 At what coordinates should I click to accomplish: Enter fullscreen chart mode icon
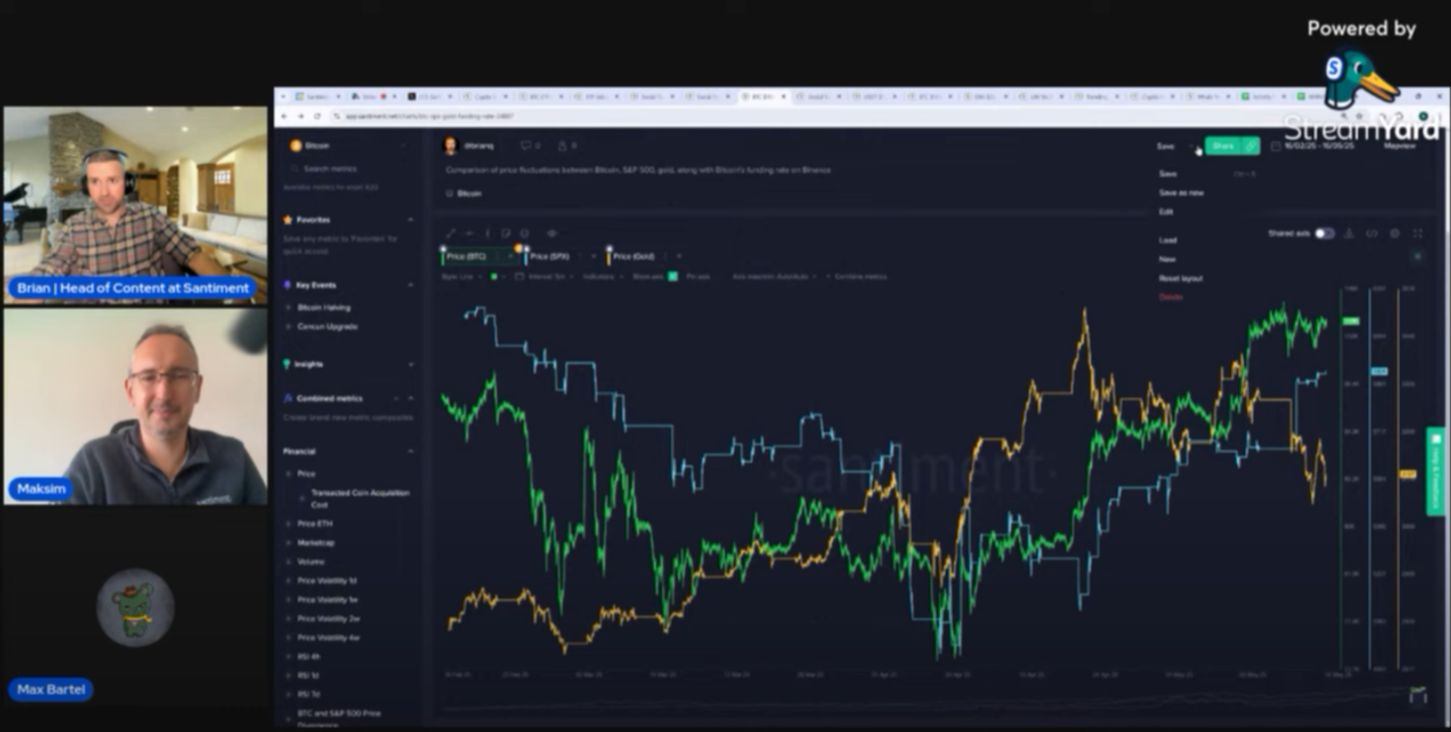(1418, 233)
